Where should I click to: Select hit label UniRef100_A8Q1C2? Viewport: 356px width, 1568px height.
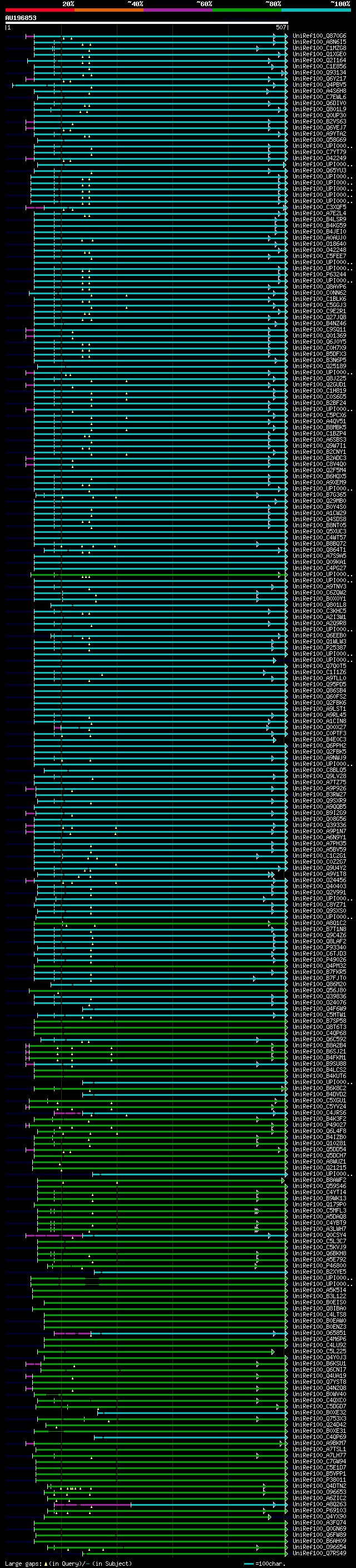pyautogui.click(x=319, y=923)
